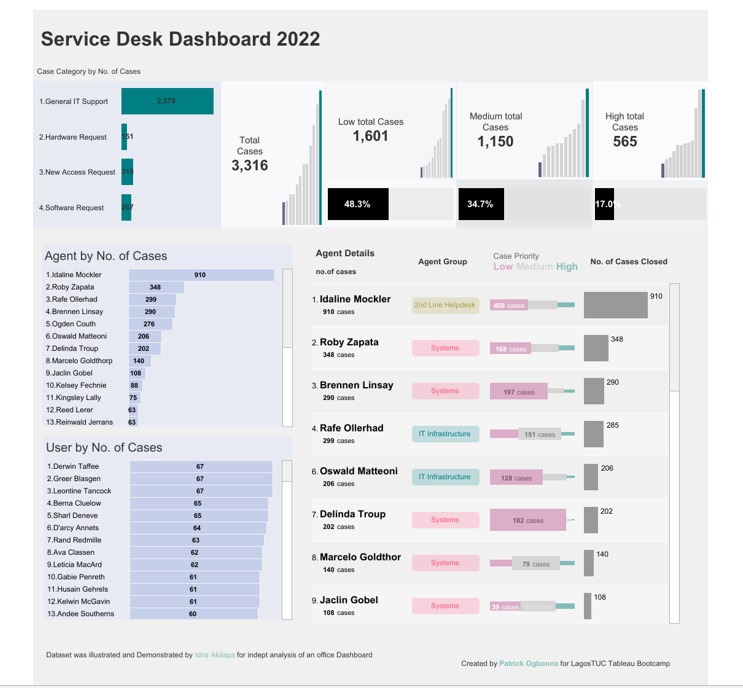The image size is (743, 688).
Task: Click Brennen Linsay's Systems group tag
Action: (445, 391)
